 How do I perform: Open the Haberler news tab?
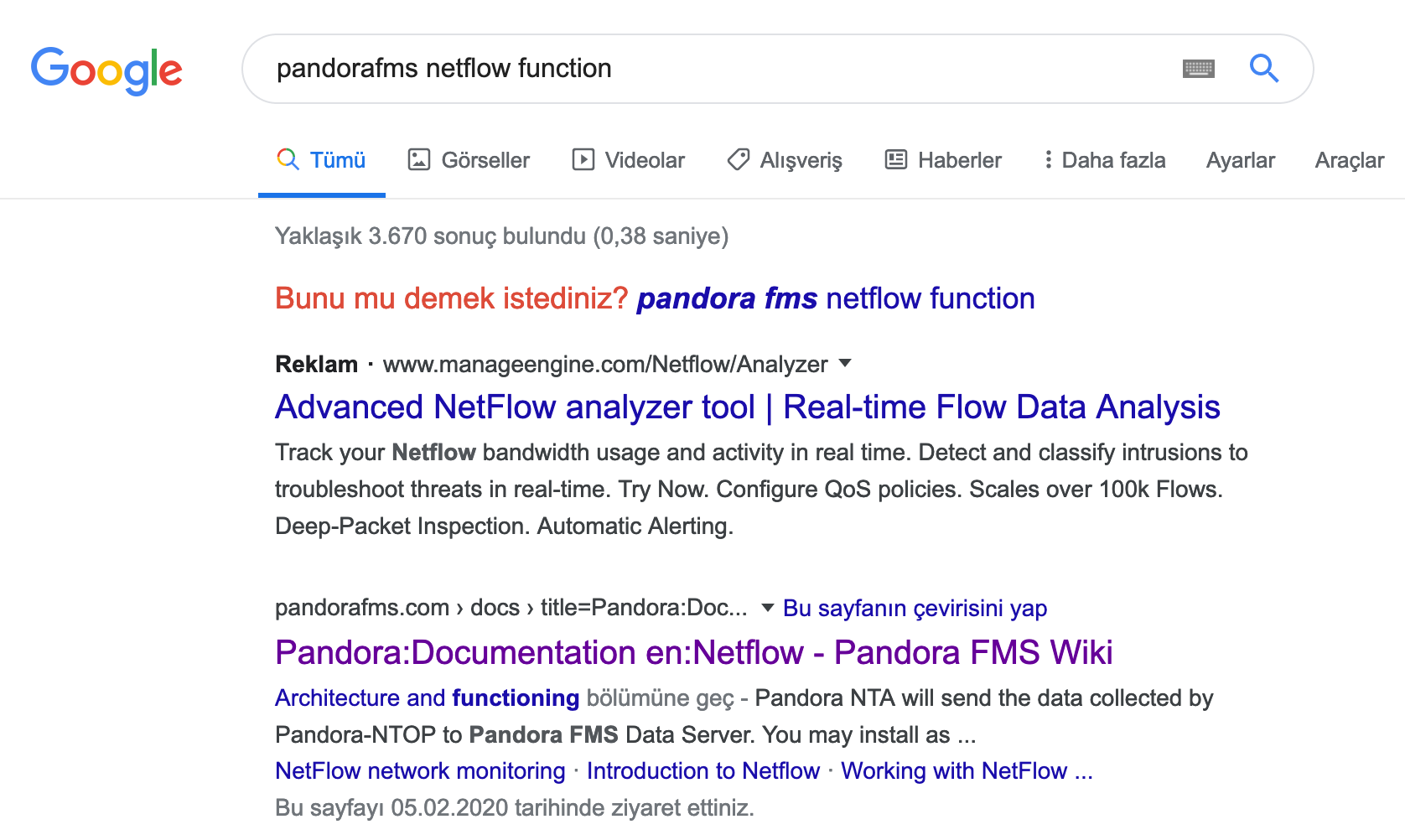tap(943, 160)
